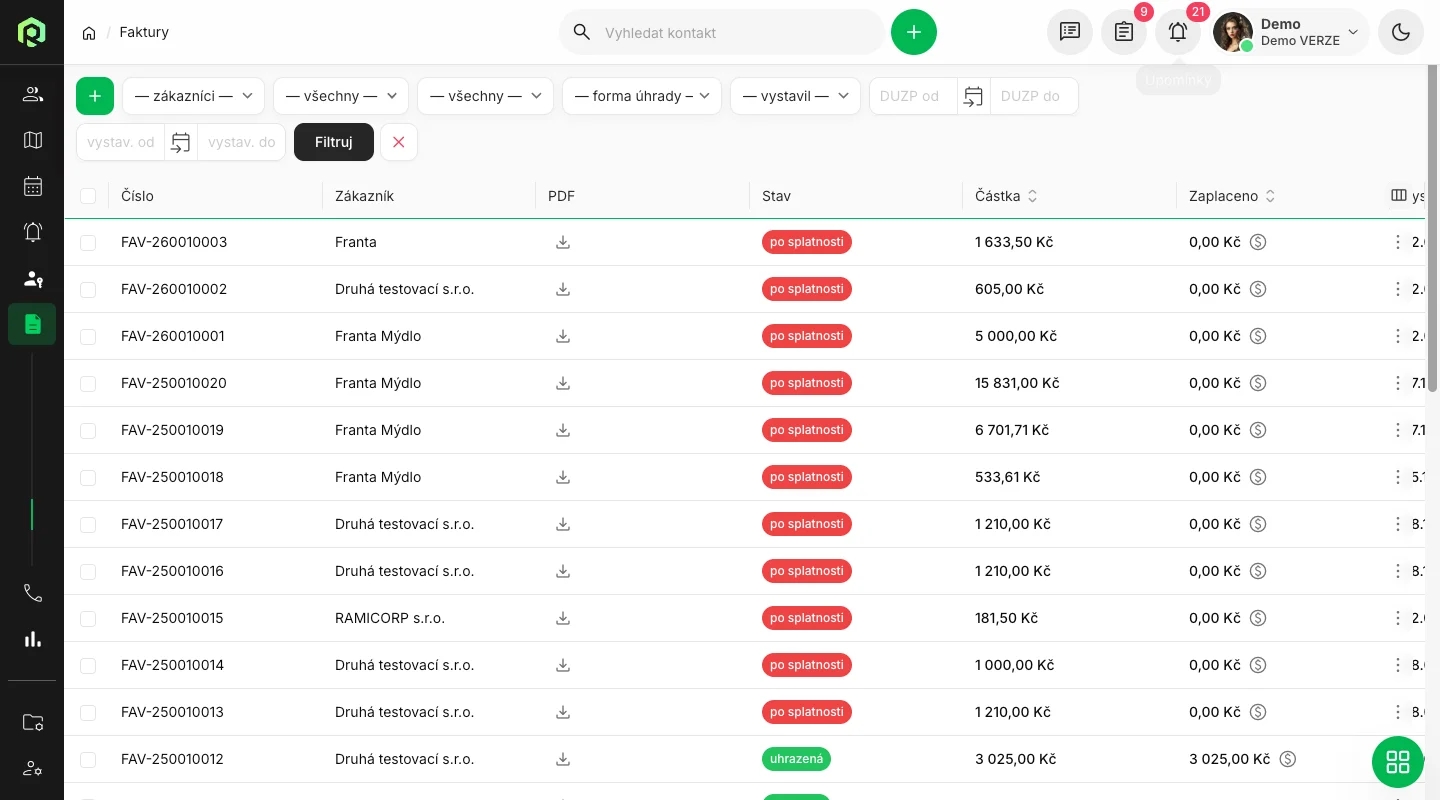Screen dimensions: 1440x800
Task: Open the tasks clipboard icon with badge
Action: (1124, 32)
